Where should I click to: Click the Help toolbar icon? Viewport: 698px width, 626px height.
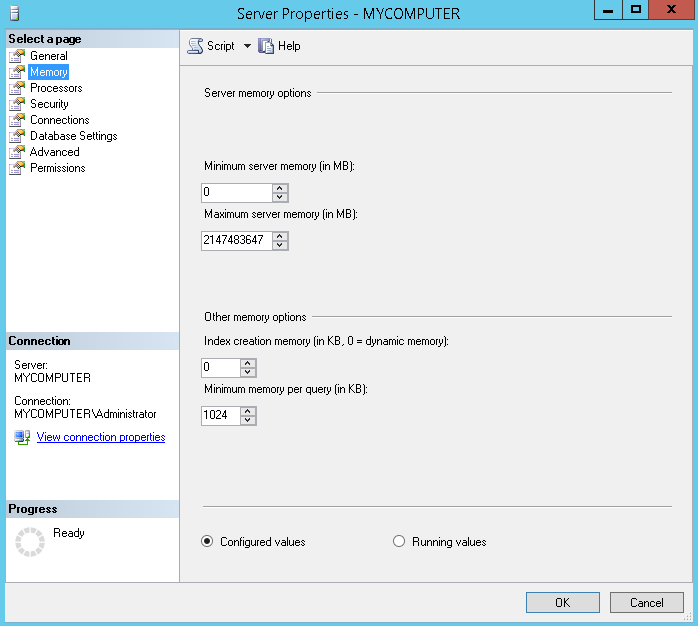pos(266,46)
